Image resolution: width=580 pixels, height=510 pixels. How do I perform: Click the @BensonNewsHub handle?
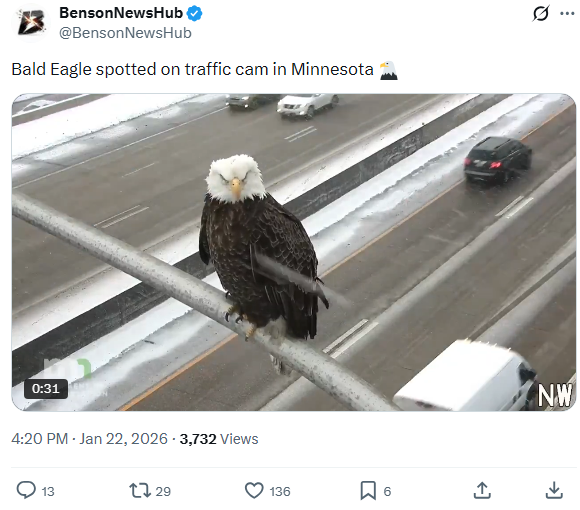pos(125,33)
